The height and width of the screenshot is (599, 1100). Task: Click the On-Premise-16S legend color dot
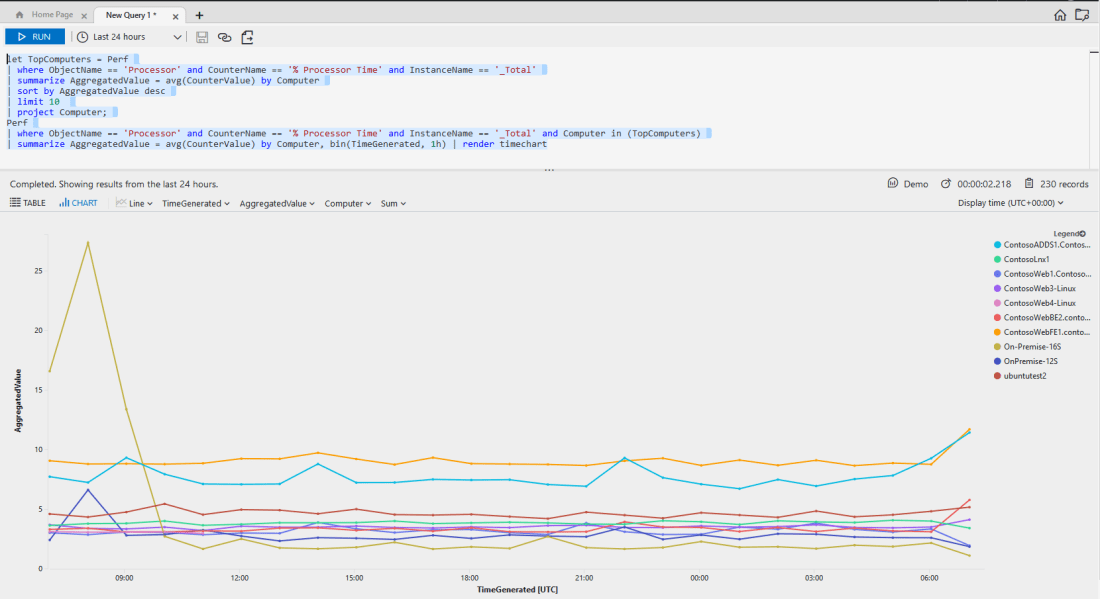coord(997,346)
